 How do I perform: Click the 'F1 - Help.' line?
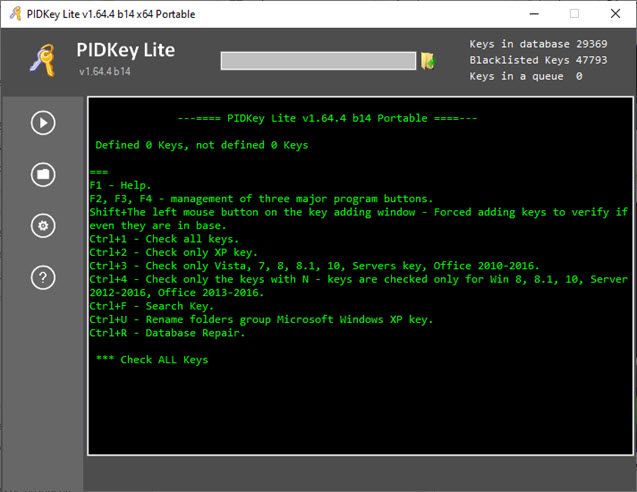pos(120,186)
